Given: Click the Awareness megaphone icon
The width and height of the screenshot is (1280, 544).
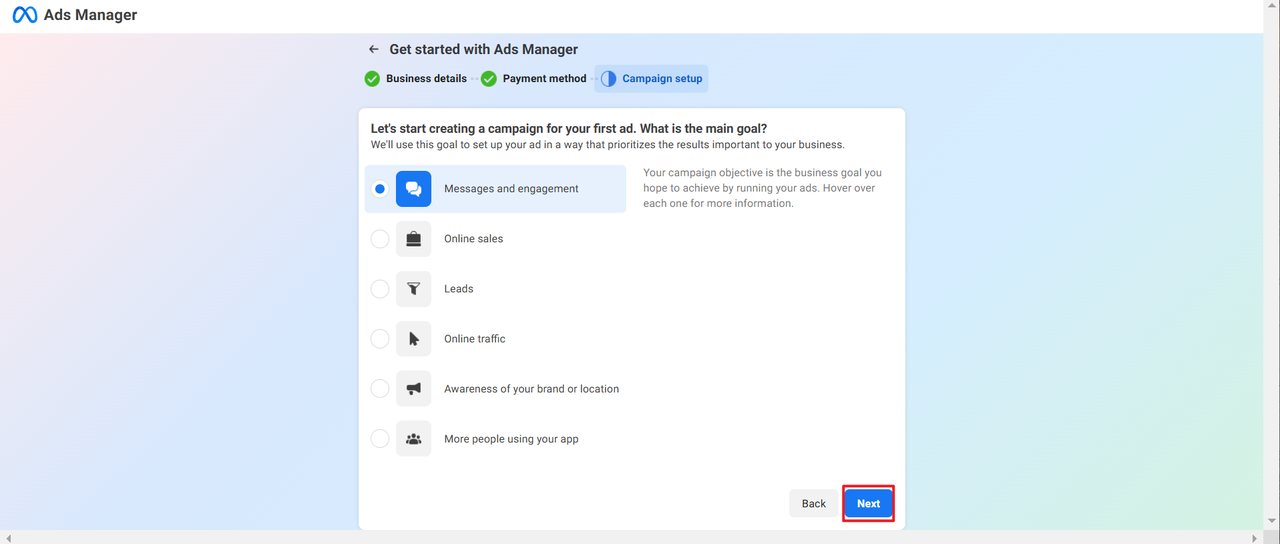Looking at the screenshot, I should 413,389.
